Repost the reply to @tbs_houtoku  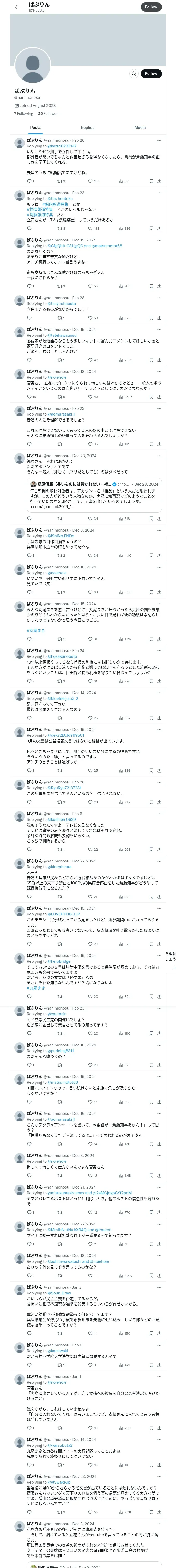59,228
